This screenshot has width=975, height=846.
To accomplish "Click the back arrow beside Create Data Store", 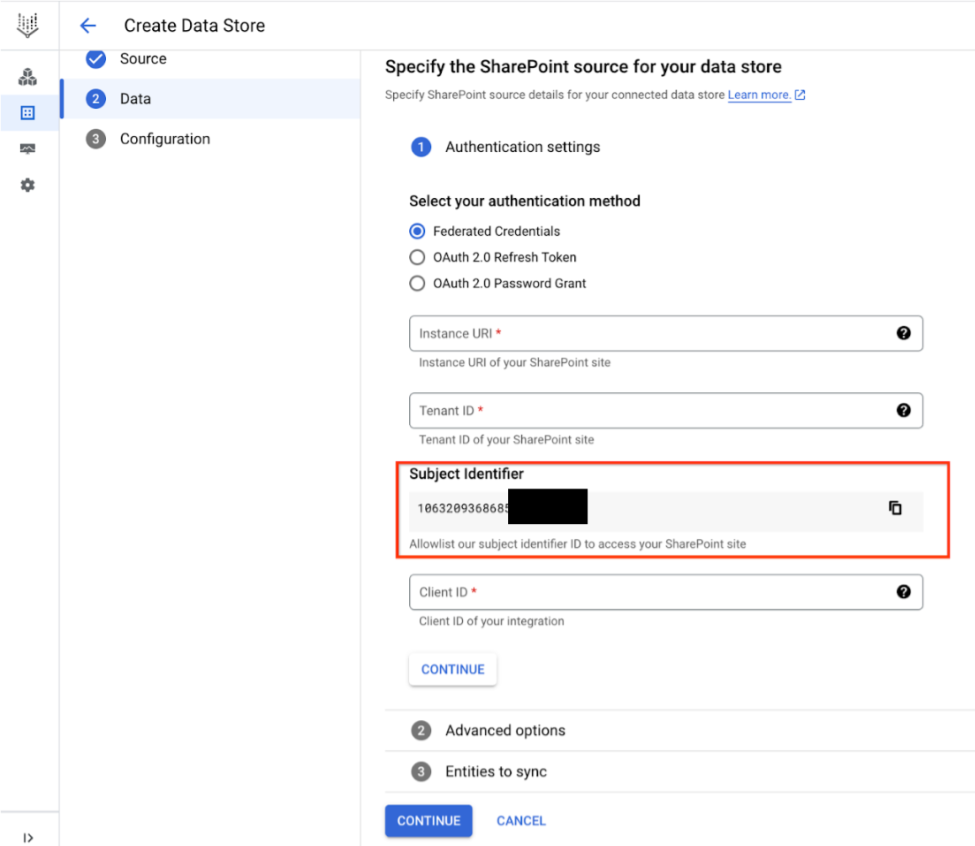I will [88, 25].
